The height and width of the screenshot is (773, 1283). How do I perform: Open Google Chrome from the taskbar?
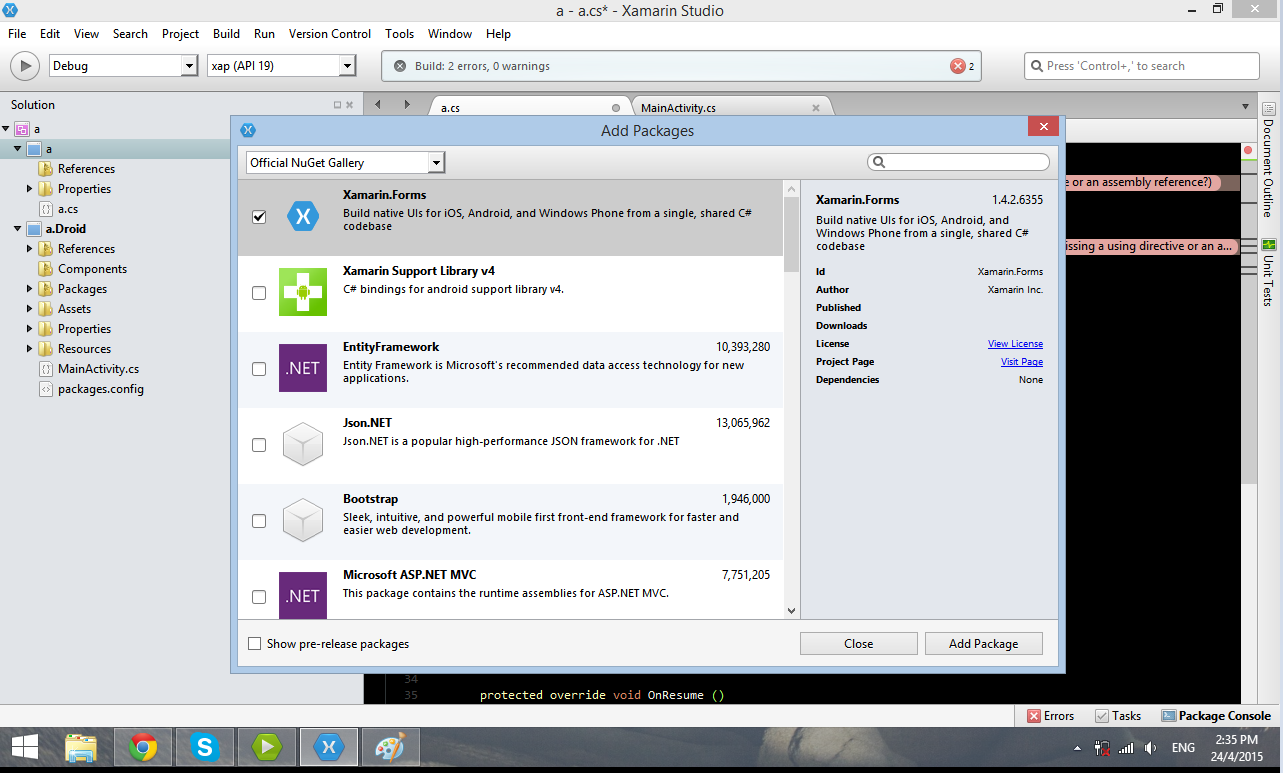[143, 747]
